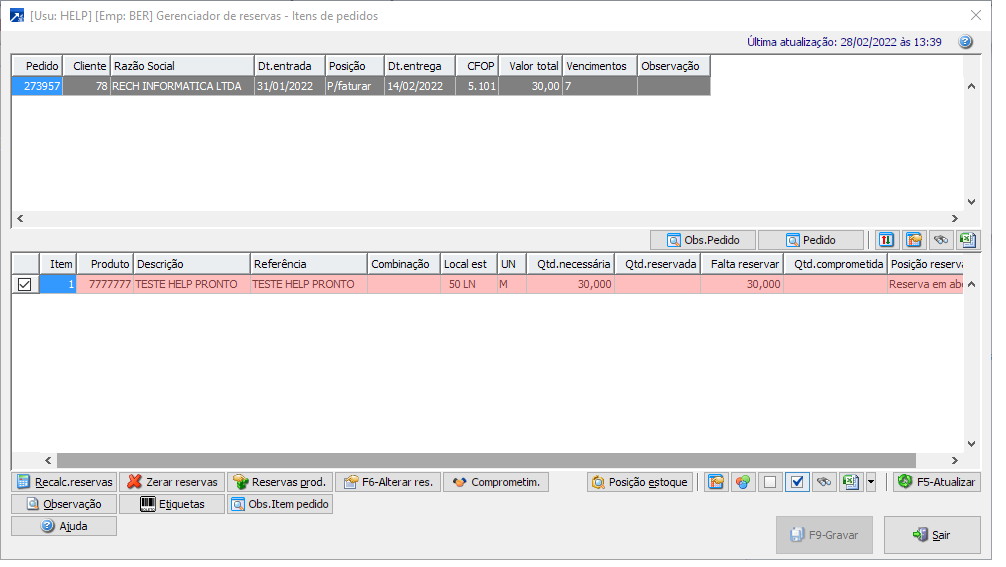
Task: Open the Ajuda button
Action: [64, 526]
